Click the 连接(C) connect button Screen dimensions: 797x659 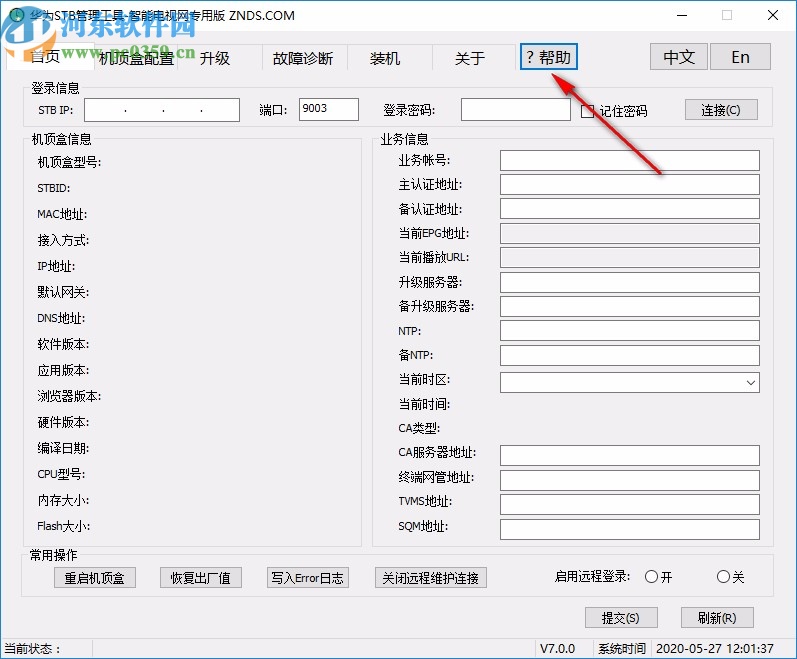[721, 110]
